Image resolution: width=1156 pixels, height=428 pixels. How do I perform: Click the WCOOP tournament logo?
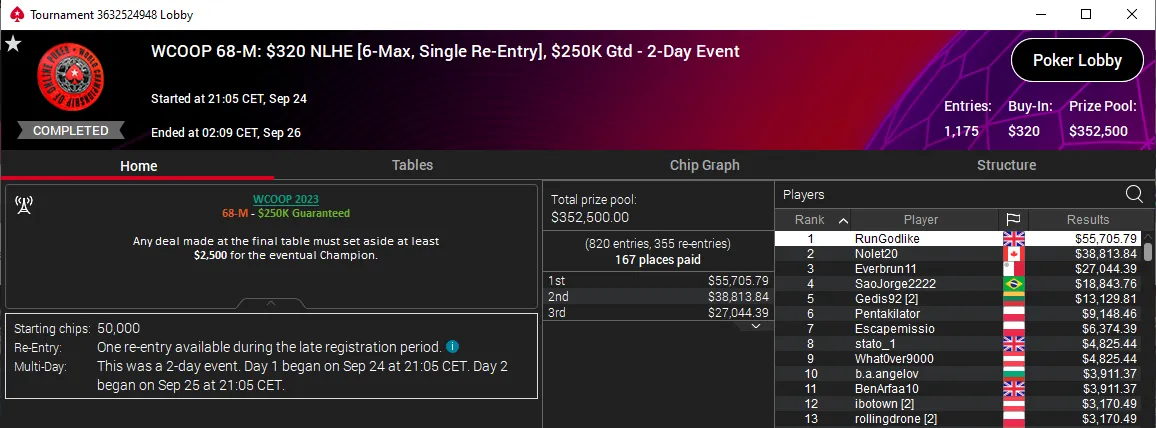(x=69, y=80)
